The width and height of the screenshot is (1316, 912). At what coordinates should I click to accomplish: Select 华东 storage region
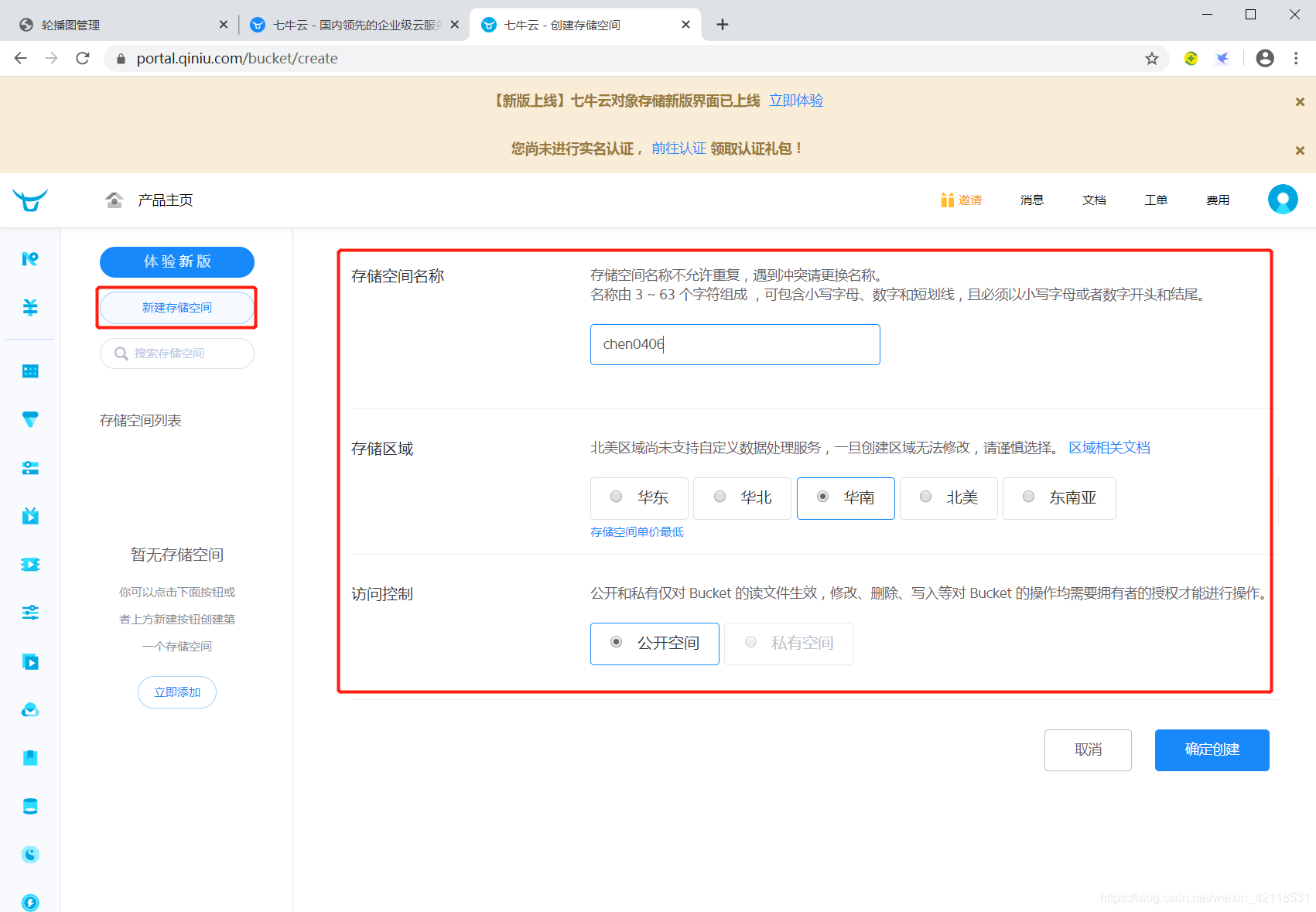tap(639, 498)
